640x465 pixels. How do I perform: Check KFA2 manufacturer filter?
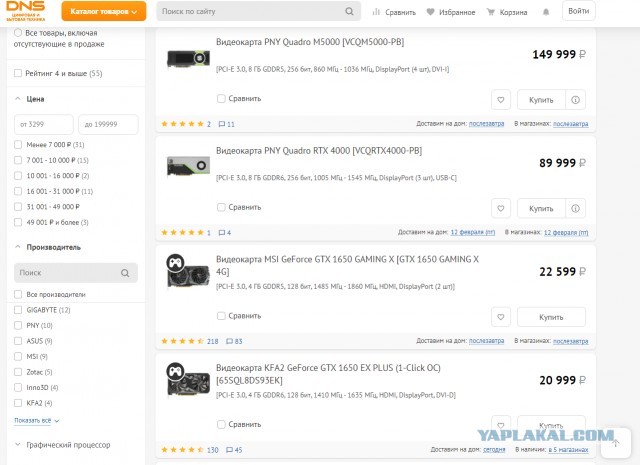click(x=18, y=403)
